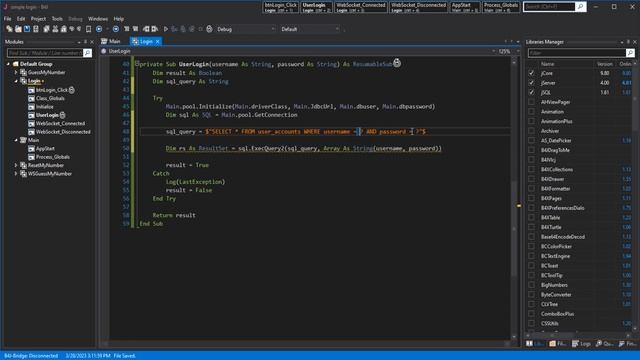Collapse the Main module node
The image size is (640, 360).
click(16, 140)
